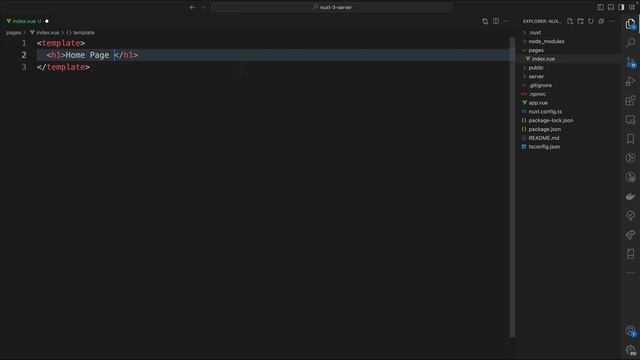Show additional views via the activity bar ellipsis
The image size is (640, 360).
[x=630, y=273]
